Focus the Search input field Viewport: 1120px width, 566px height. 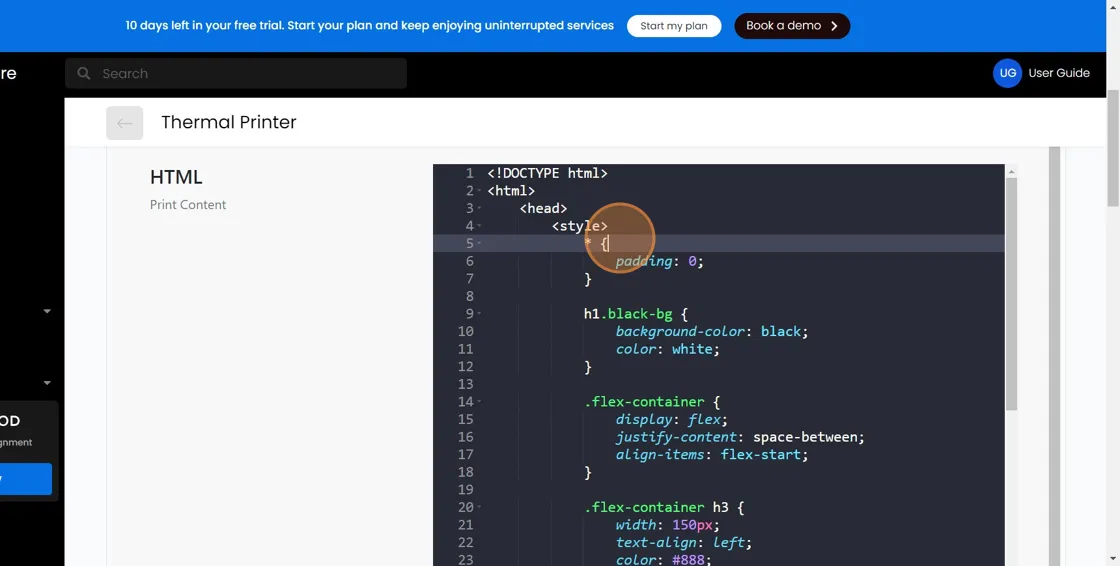236,74
